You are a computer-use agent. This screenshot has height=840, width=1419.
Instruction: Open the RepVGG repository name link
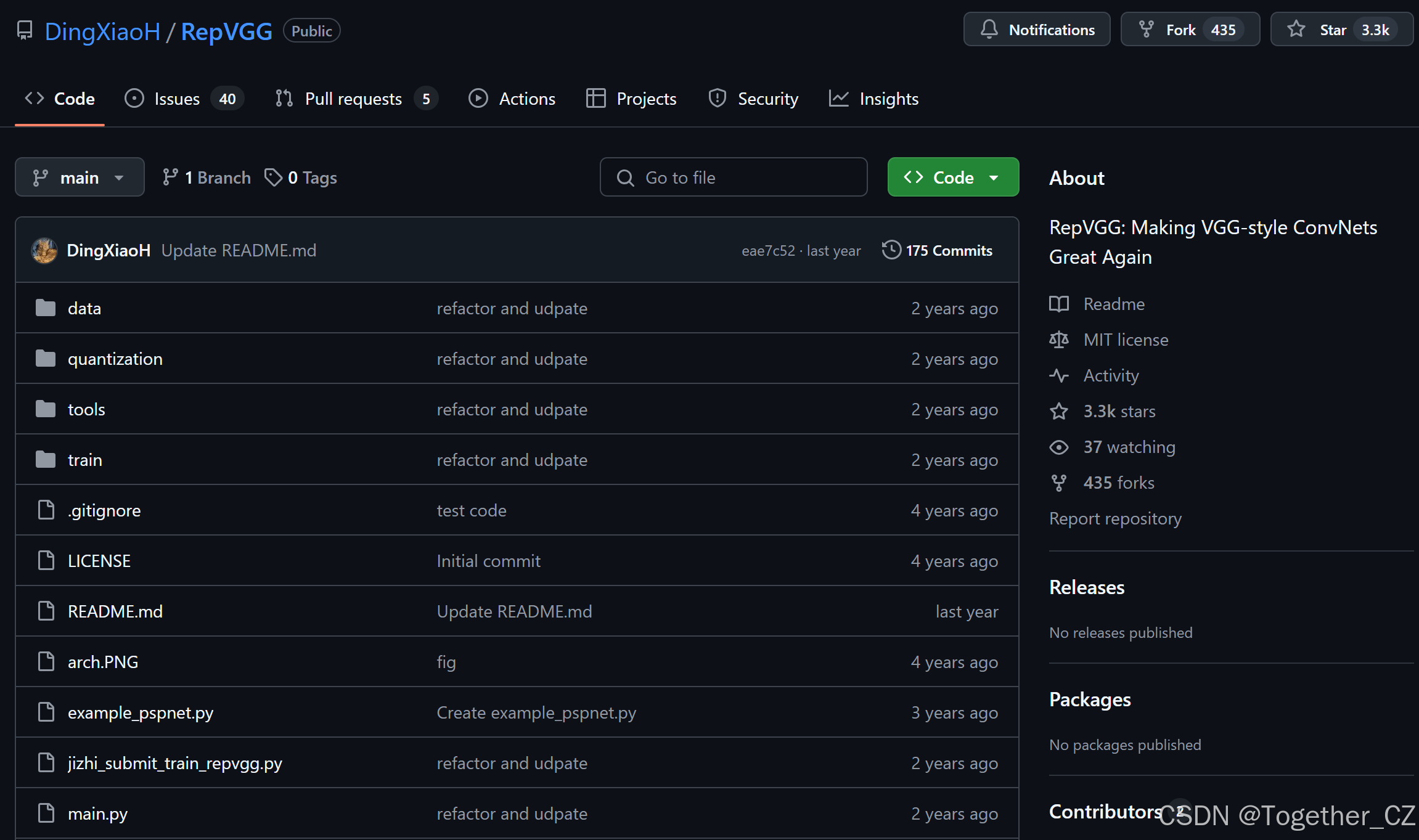coord(227,31)
